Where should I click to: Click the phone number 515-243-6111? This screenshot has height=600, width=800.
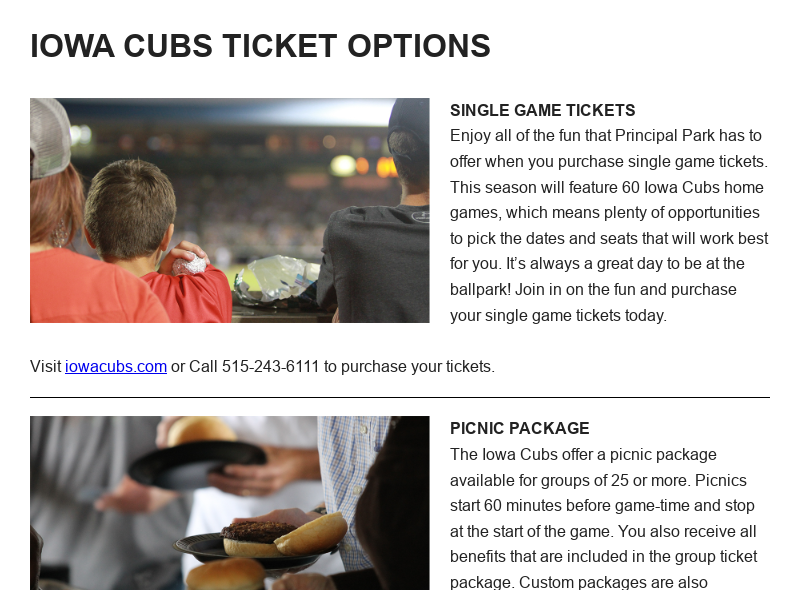click(270, 366)
